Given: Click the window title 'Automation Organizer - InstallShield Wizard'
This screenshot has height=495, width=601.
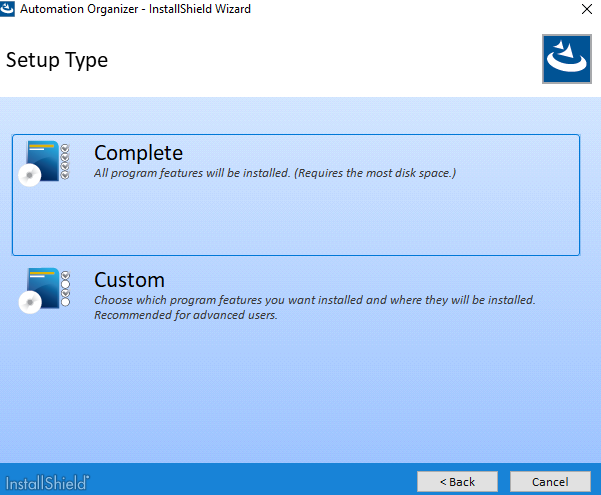Looking at the screenshot, I should tap(135, 9).
